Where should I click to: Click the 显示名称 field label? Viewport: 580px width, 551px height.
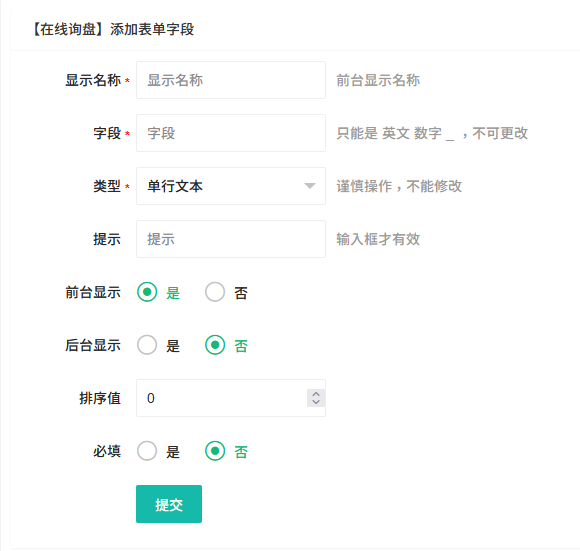point(93,80)
